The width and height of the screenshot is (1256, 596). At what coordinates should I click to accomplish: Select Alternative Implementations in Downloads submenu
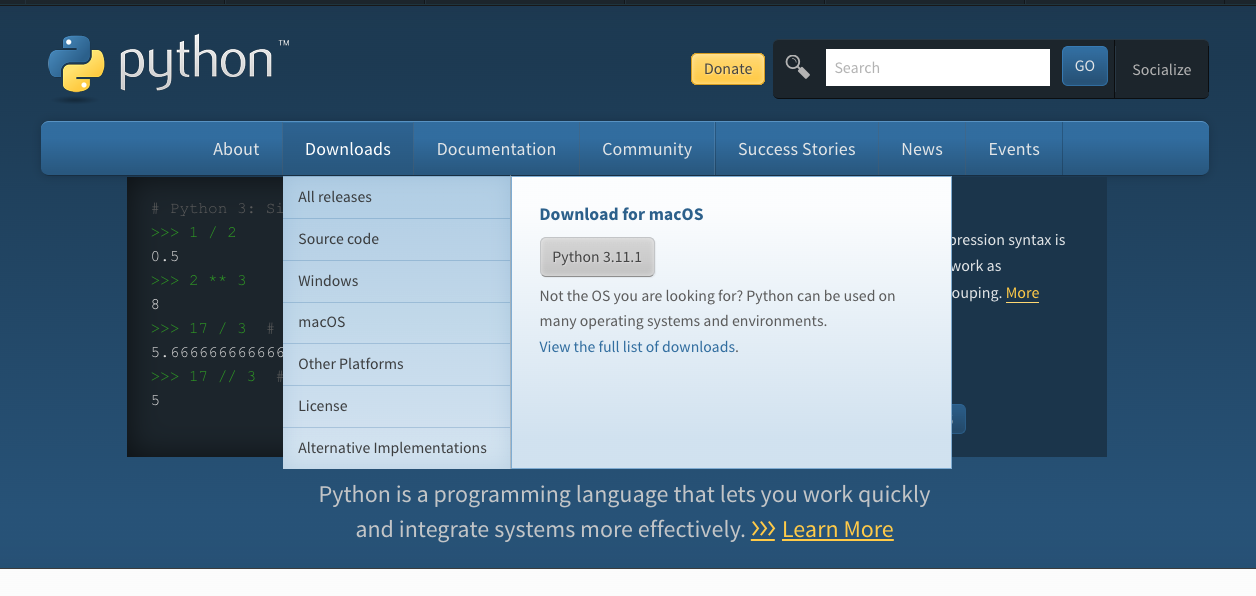click(397, 448)
